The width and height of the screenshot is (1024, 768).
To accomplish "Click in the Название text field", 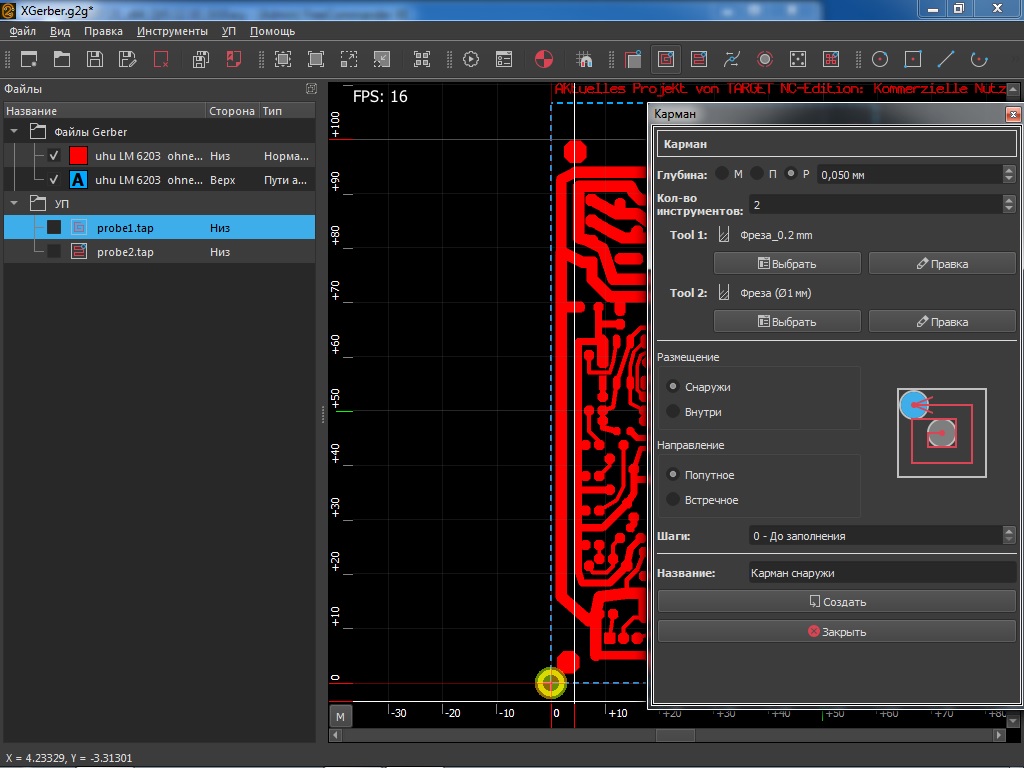I will (x=882, y=573).
